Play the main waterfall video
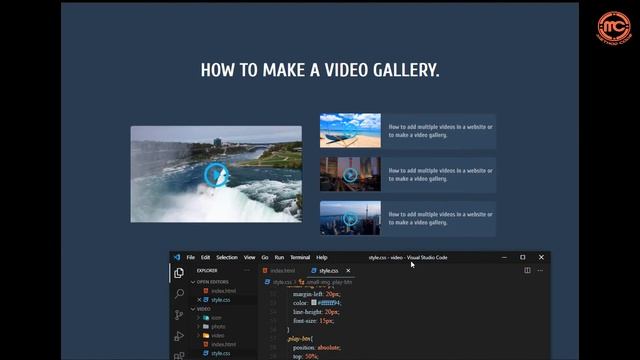Screen dimensions: 640x360 [216, 175]
